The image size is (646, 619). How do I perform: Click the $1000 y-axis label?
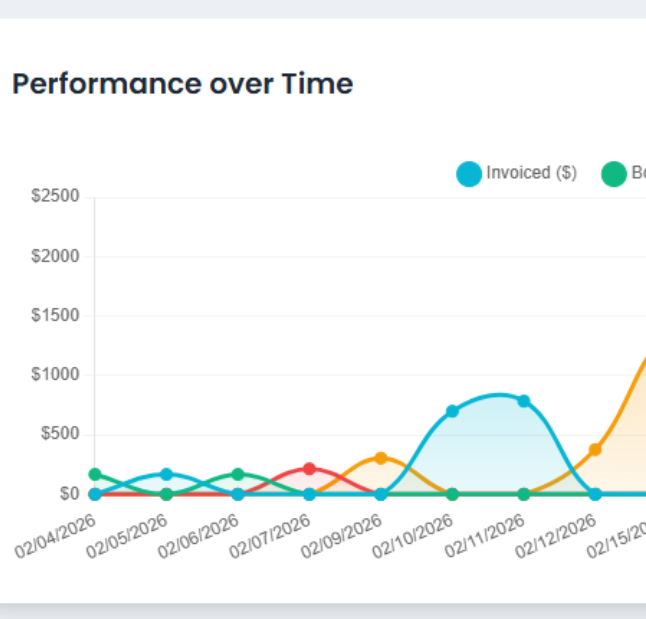point(56,375)
